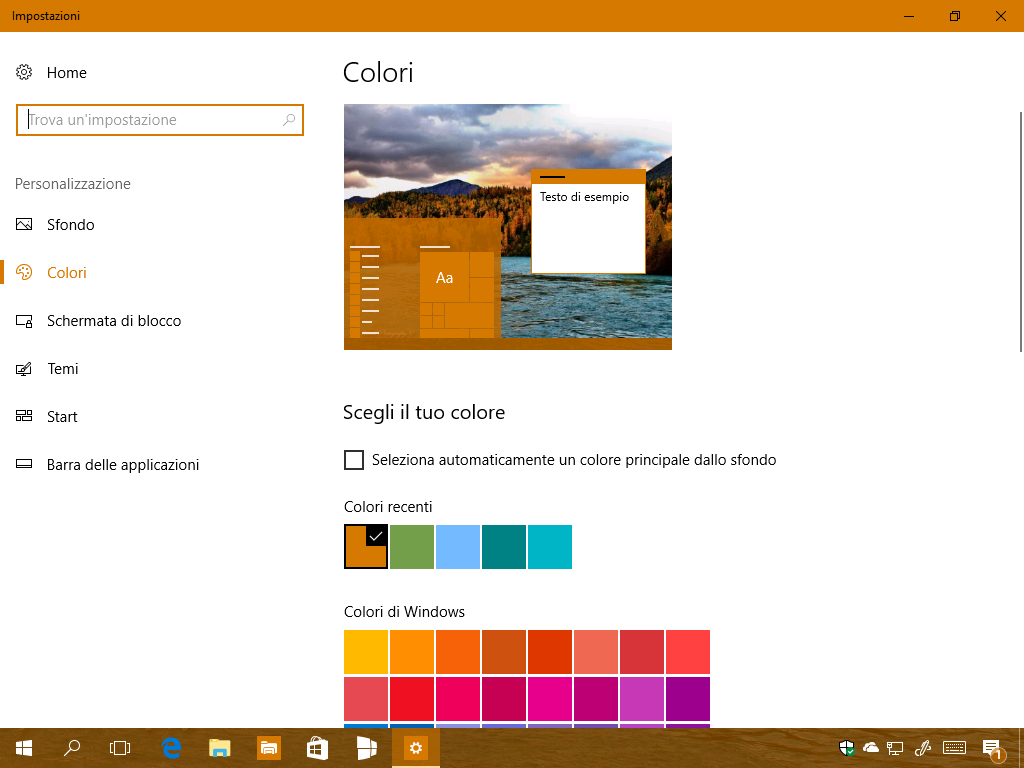Pick purple swatch at end of second row
Screen dimensions: 1024x768
tap(688, 699)
